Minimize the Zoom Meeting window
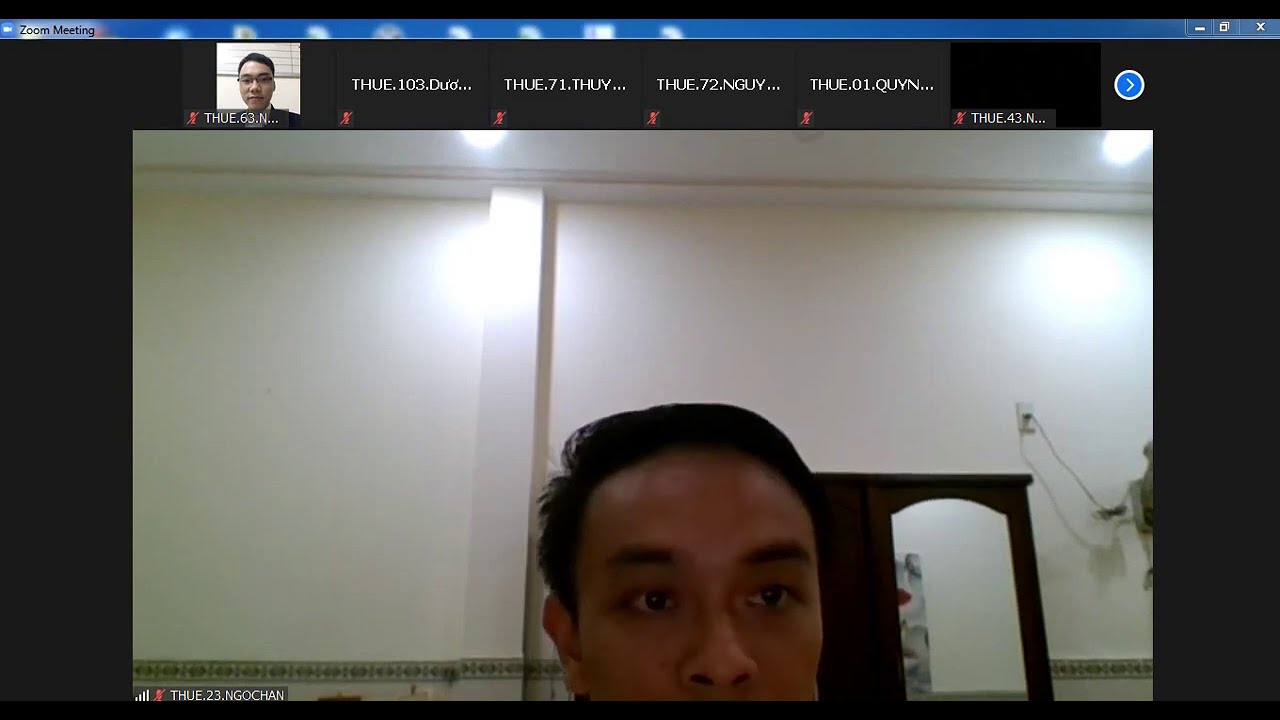 click(1200, 28)
